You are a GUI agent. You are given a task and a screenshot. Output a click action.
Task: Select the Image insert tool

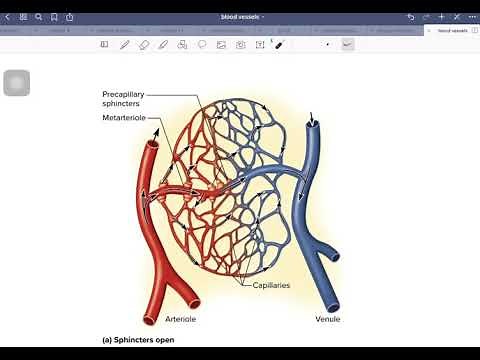pyautogui.click(x=221, y=45)
